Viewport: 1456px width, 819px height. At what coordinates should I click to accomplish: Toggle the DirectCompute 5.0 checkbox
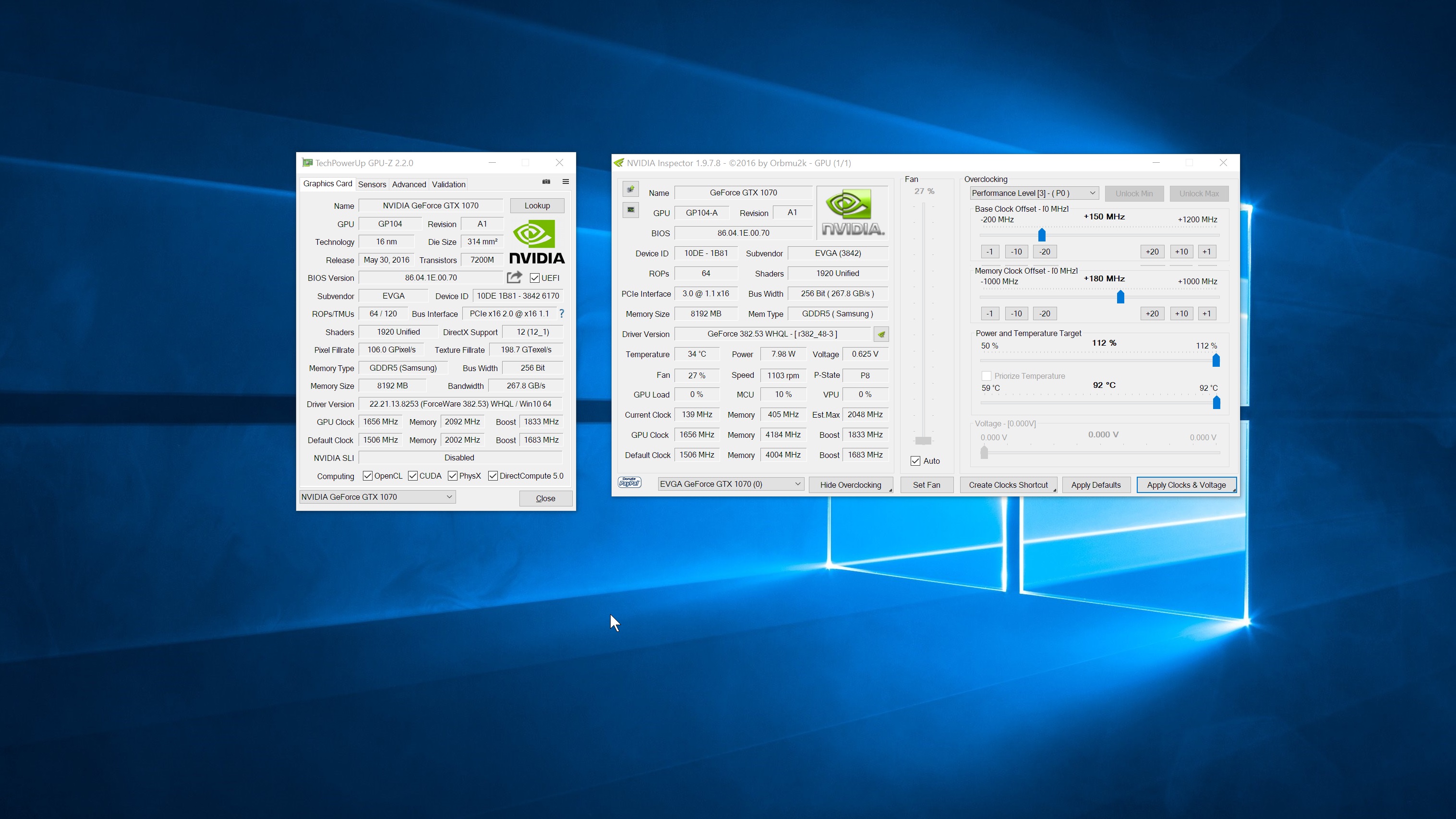click(493, 476)
